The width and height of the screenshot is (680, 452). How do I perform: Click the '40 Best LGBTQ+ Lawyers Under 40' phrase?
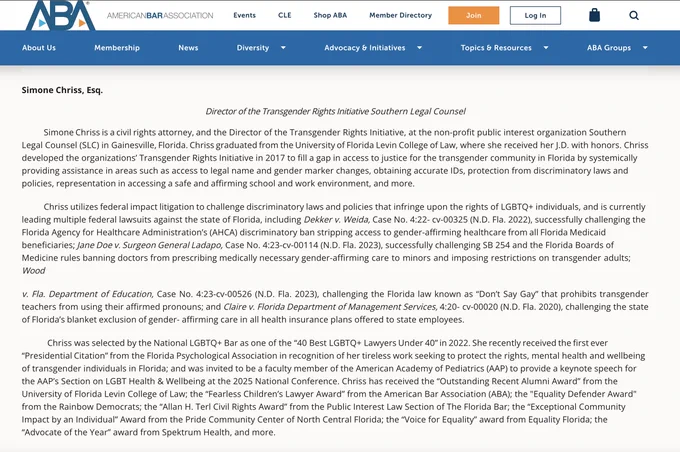[365, 343]
